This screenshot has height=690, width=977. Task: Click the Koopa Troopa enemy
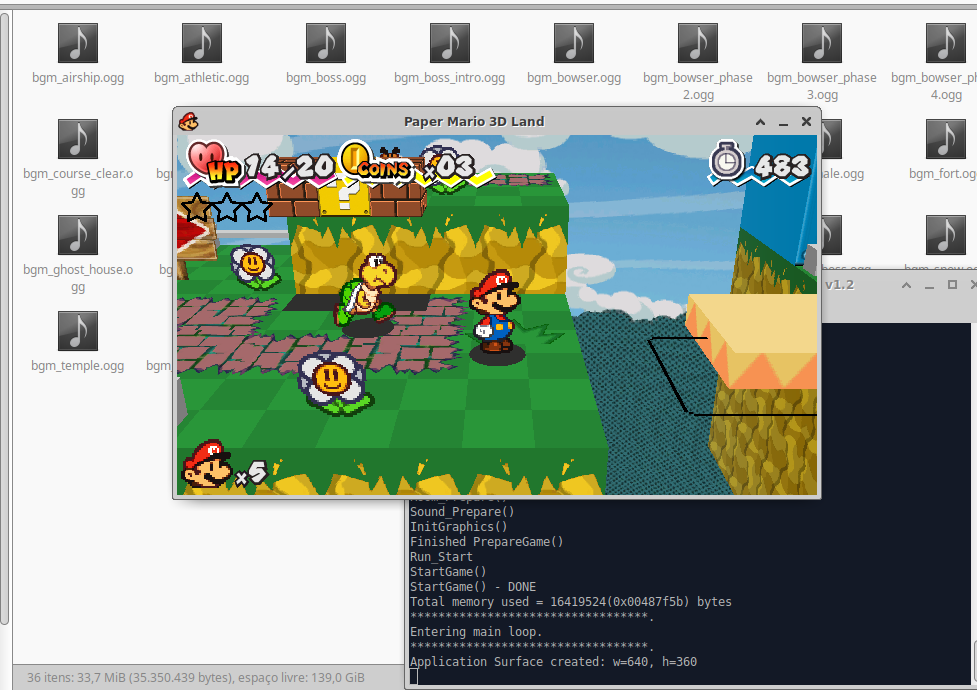(x=367, y=290)
